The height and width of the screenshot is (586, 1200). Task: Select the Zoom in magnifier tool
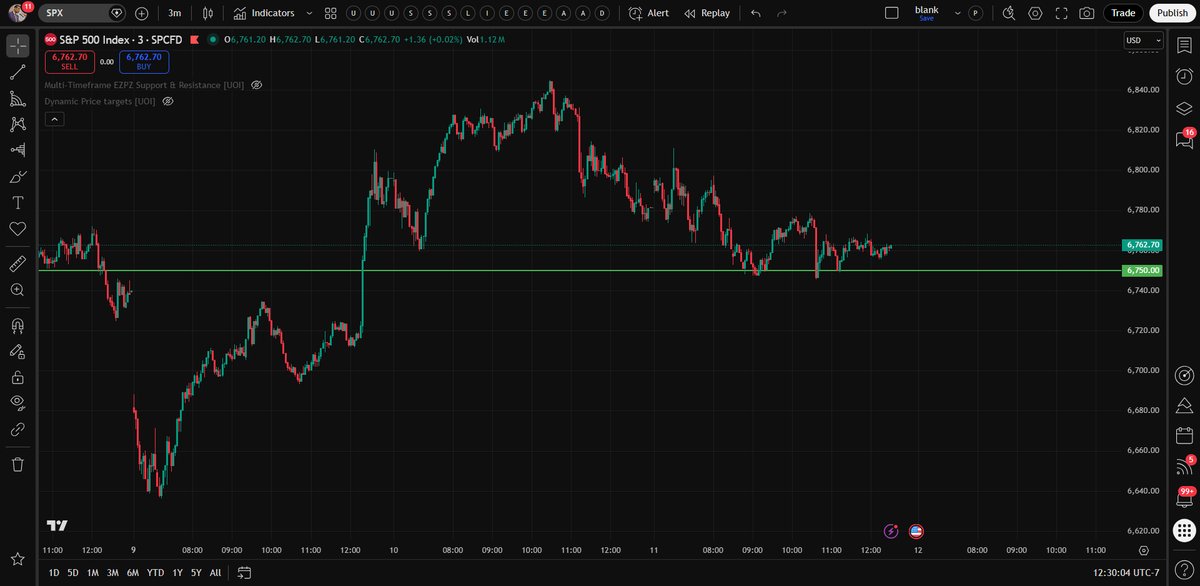17,290
